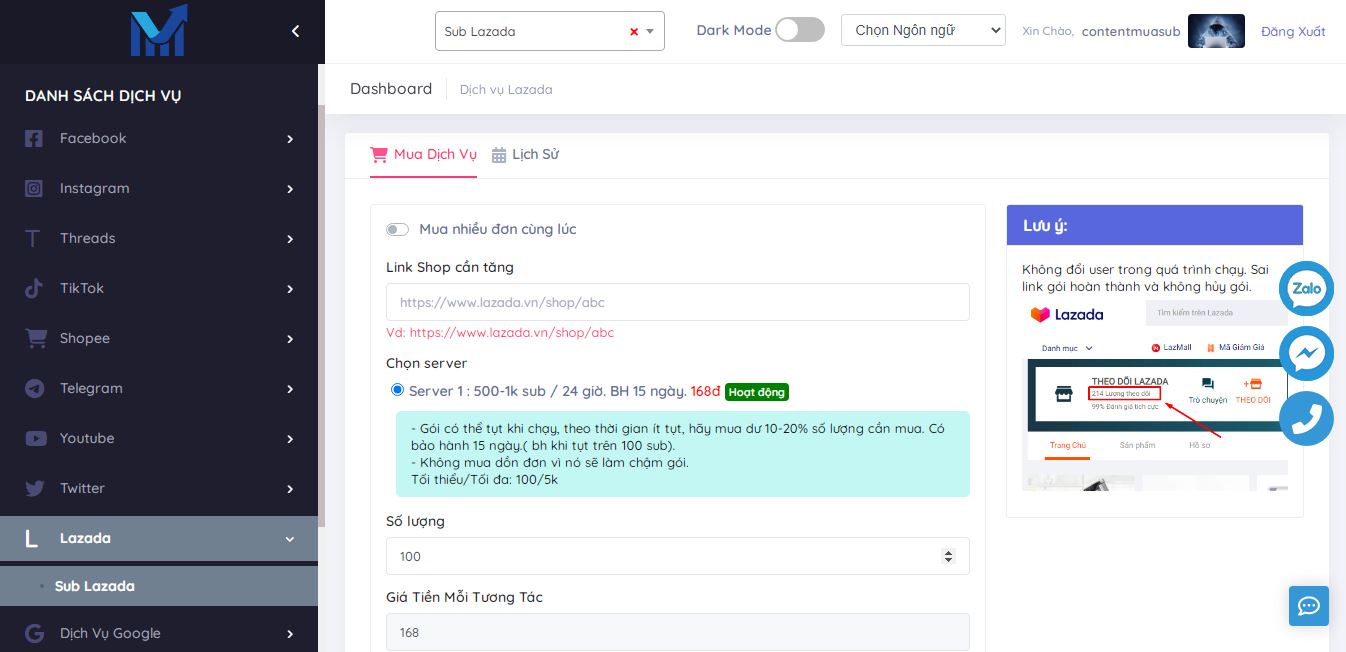The height and width of the screenshot is (652, 1346).
Task: Collapse the sidebar with the left chevron
Action: [x=295, y=32]
